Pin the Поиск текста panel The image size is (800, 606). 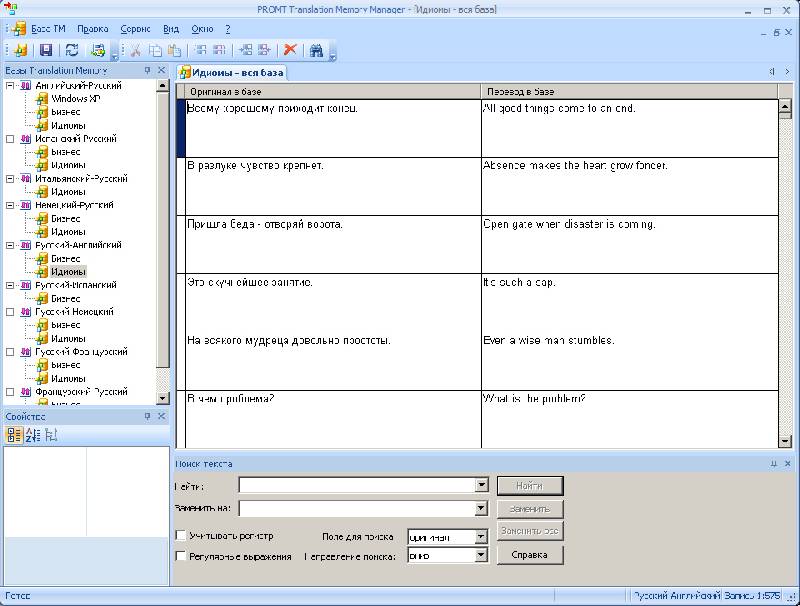(773, 464)
